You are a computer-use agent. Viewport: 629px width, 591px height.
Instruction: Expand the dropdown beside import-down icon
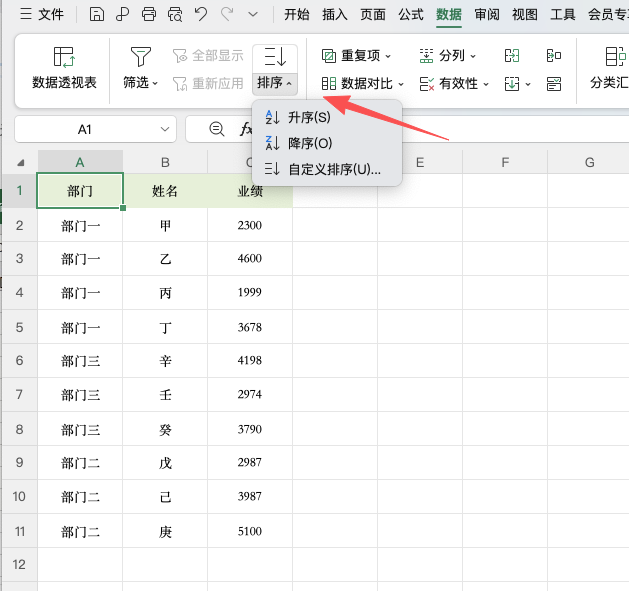click(x=528, y=84)
